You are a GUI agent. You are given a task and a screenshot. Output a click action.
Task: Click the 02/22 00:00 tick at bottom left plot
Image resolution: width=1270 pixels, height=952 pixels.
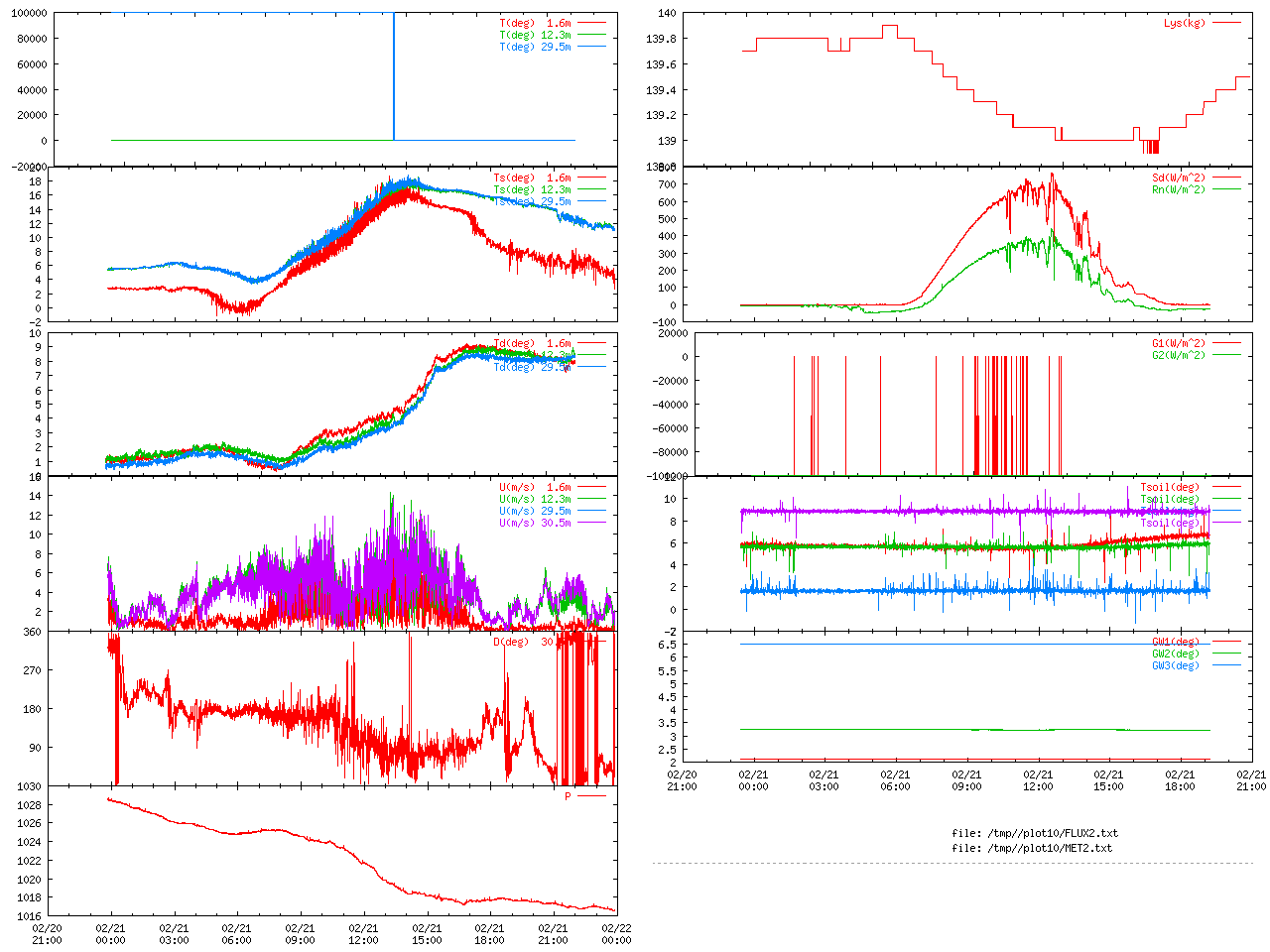(x=616, y=934)
